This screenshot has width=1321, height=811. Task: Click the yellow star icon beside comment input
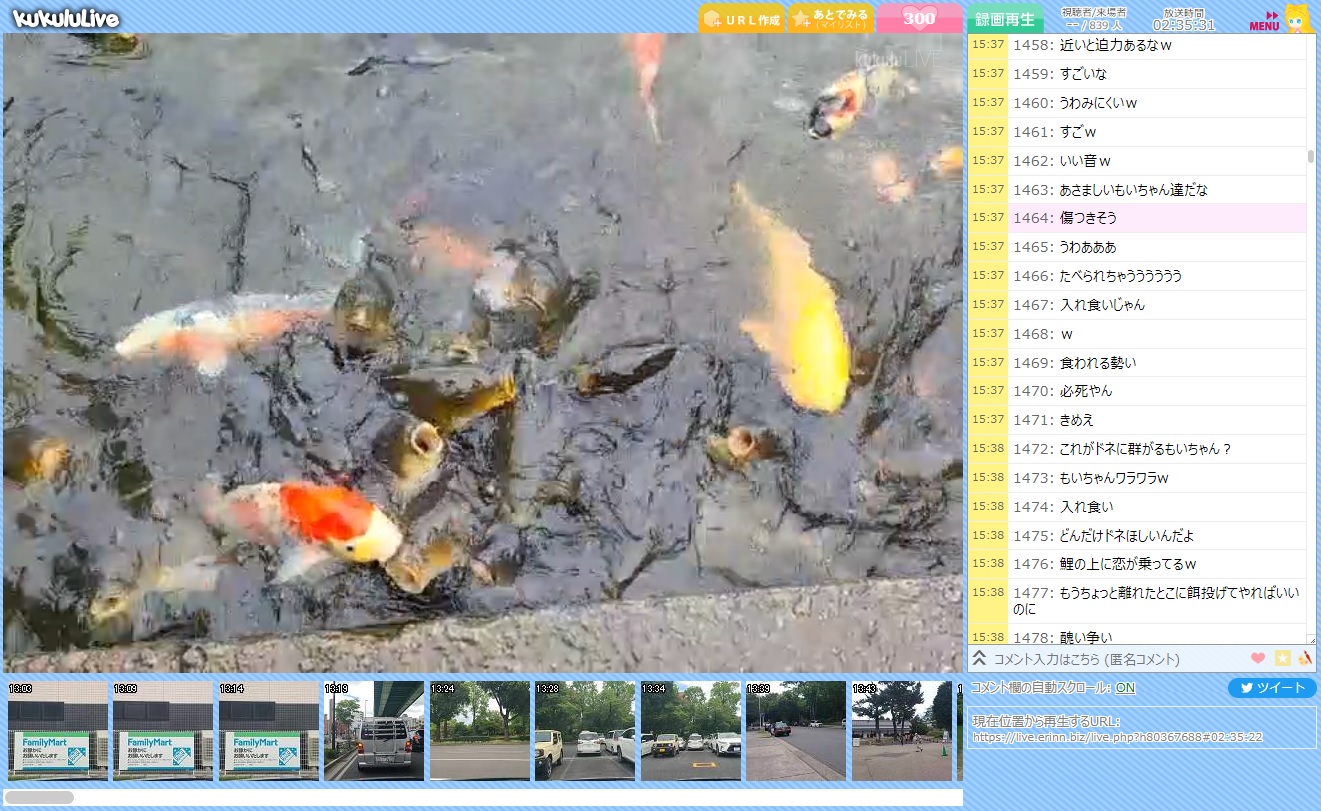(1282, 658)
